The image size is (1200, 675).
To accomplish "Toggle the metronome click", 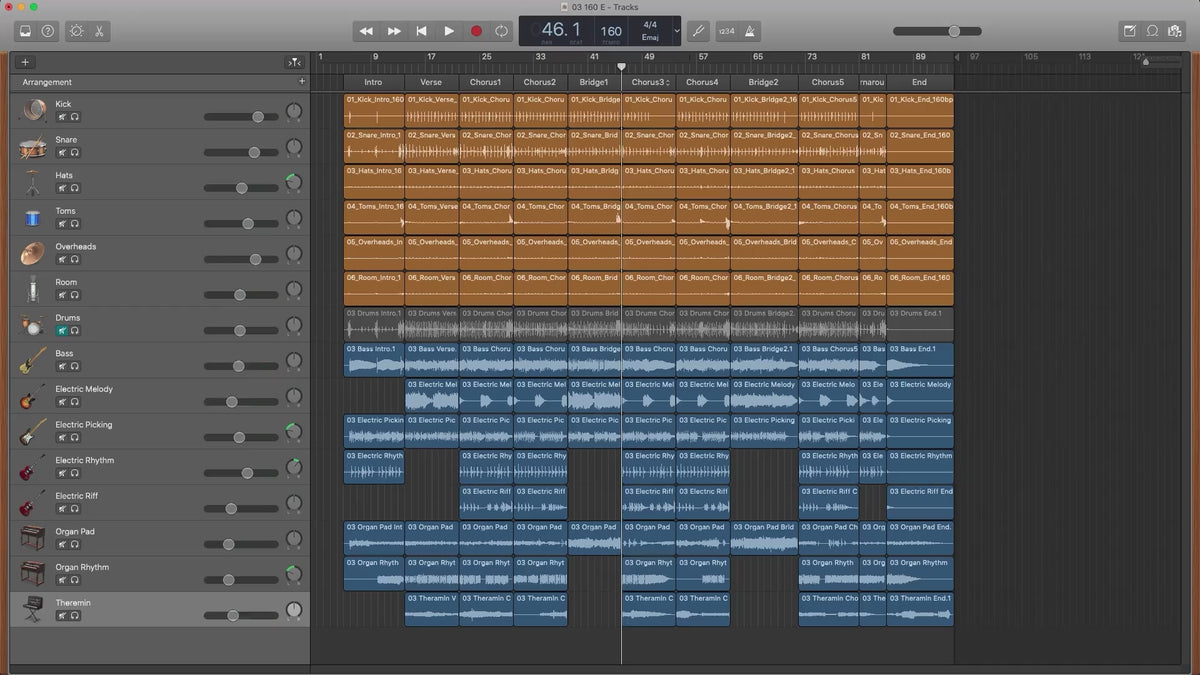I will (x=751, y=31).
